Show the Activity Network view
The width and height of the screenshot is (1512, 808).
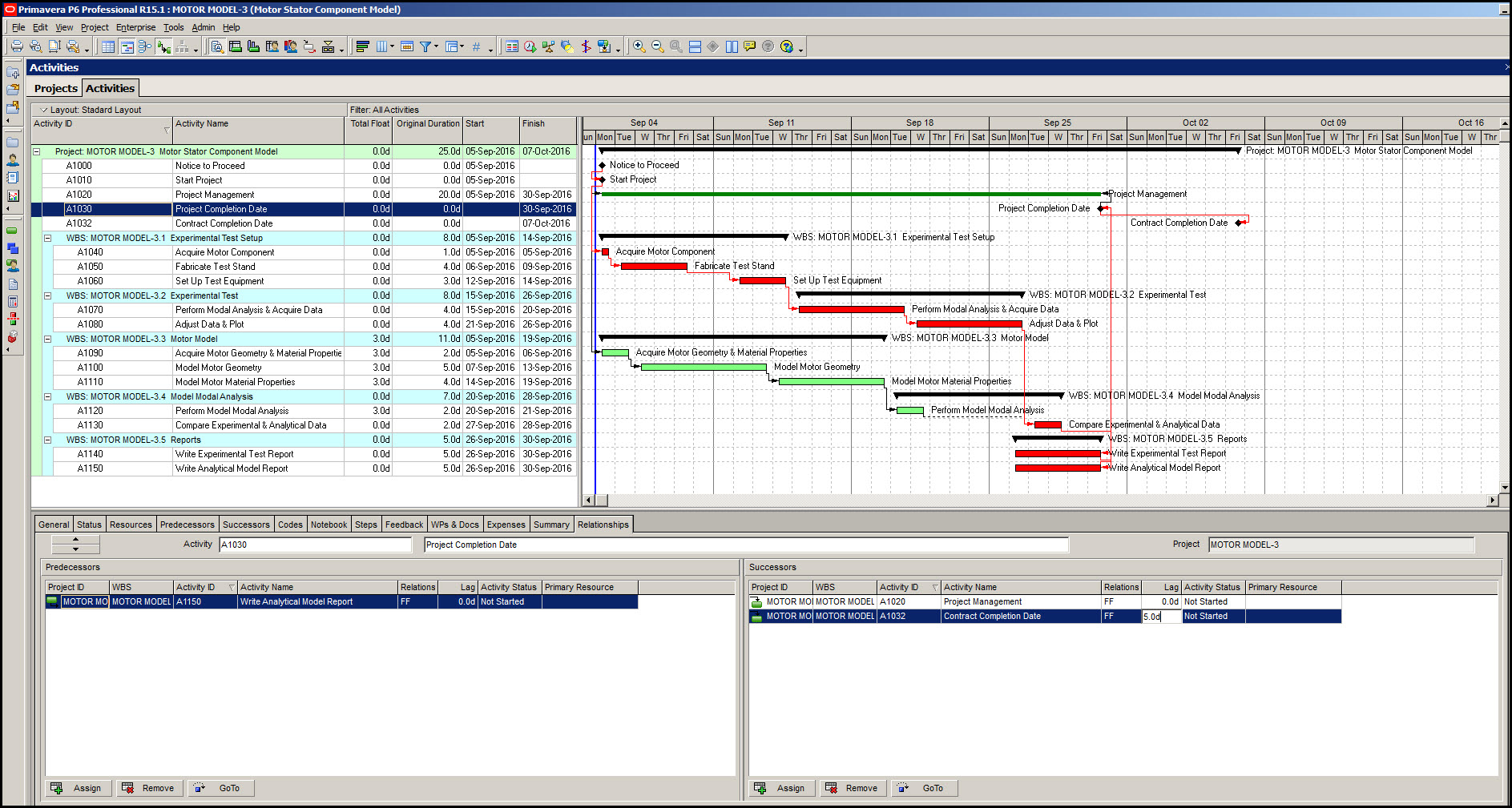tap(145, 46)
